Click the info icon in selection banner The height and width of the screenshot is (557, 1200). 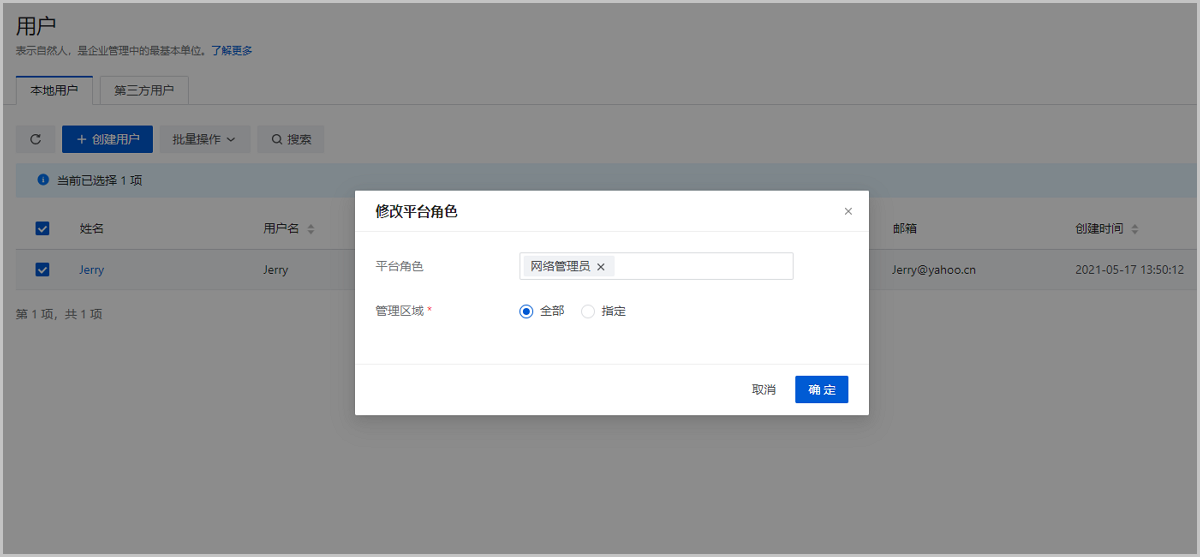[43, 180]
